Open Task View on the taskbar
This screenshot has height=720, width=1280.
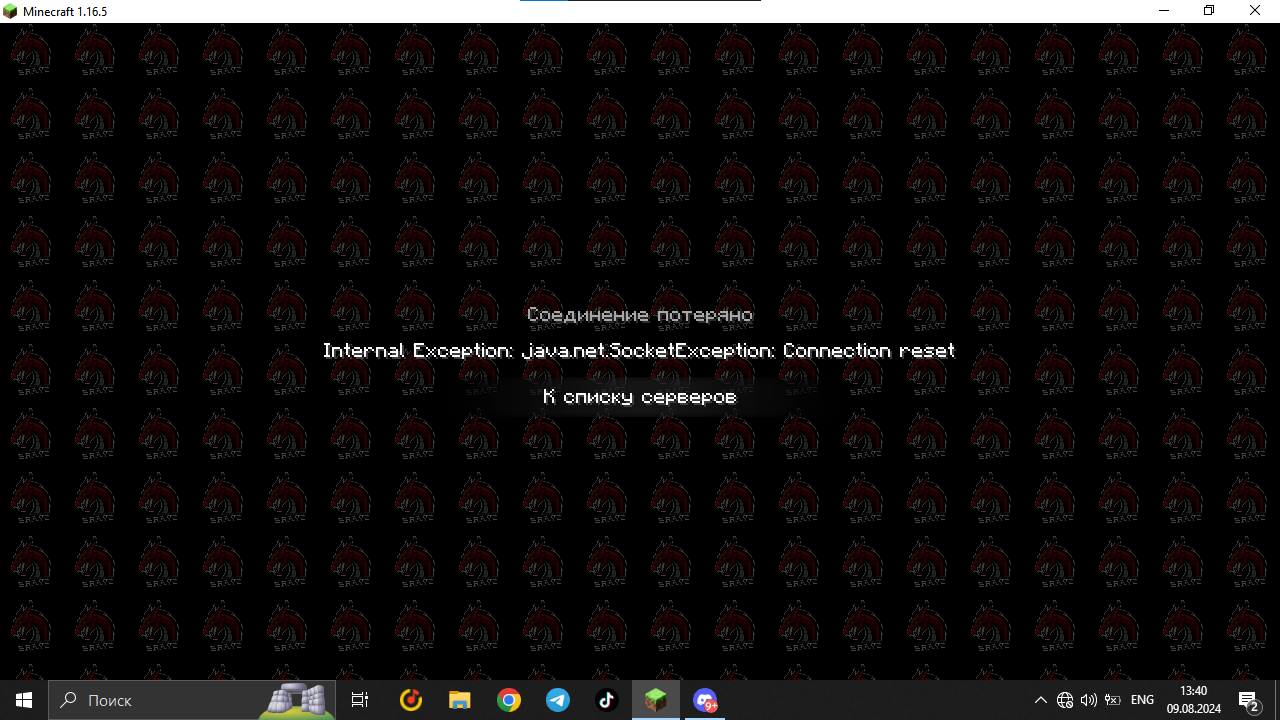(x=360, y=700)
